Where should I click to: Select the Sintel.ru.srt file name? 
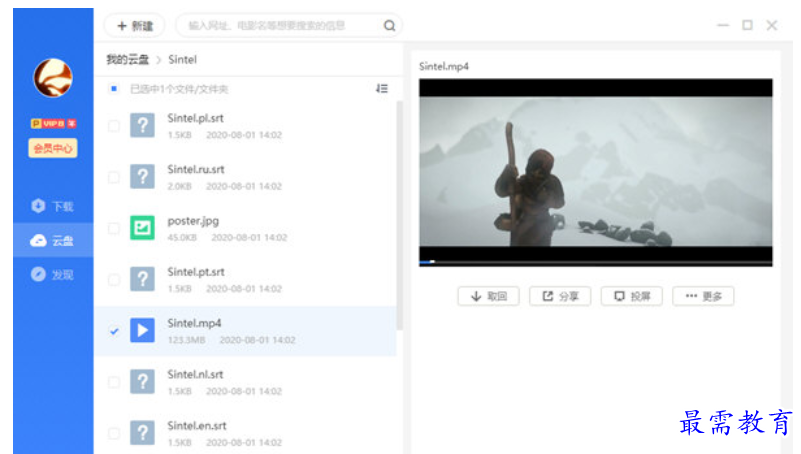[x=196, y=169]
